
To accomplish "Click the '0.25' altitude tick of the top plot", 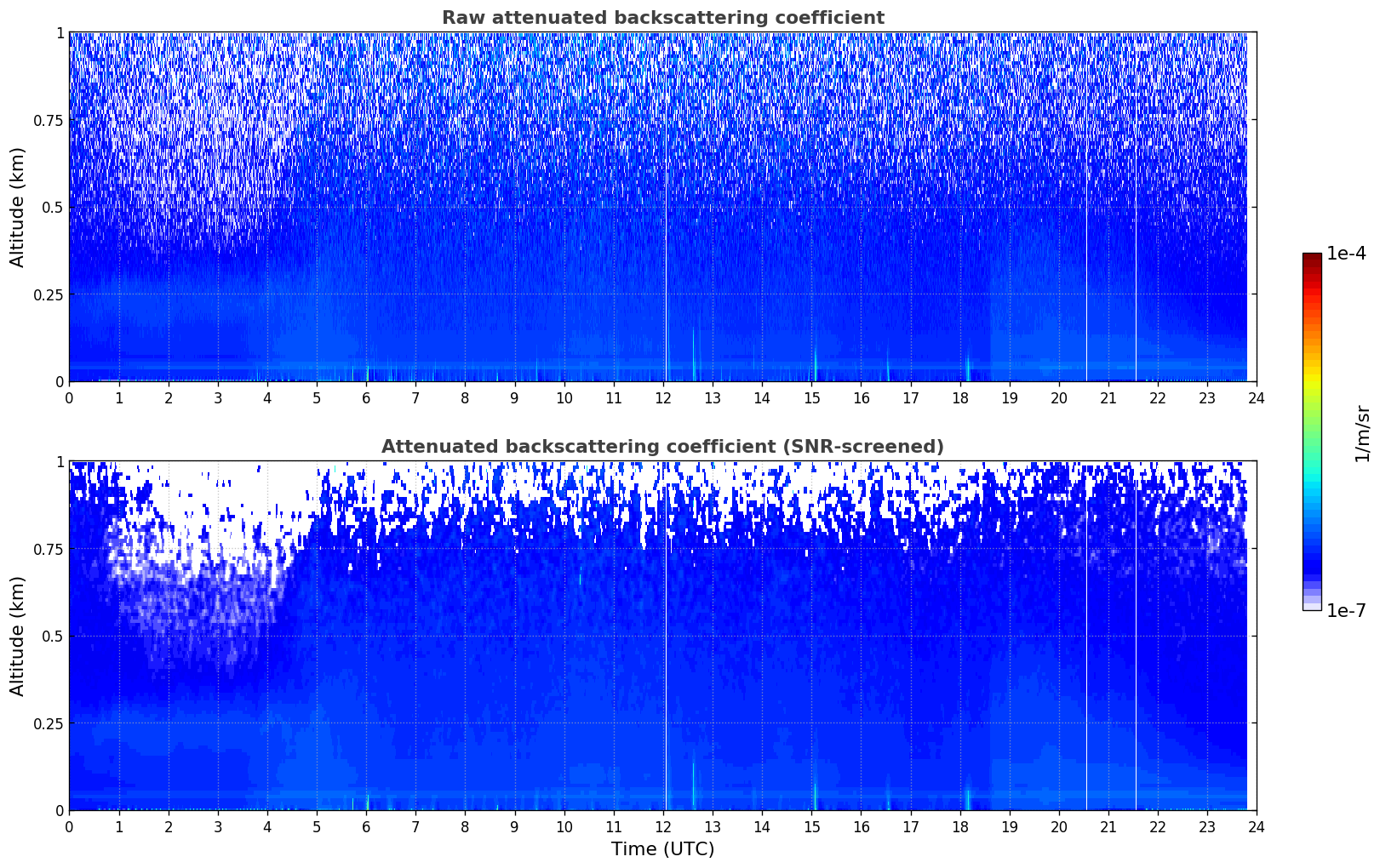I will tap(48, 294).
